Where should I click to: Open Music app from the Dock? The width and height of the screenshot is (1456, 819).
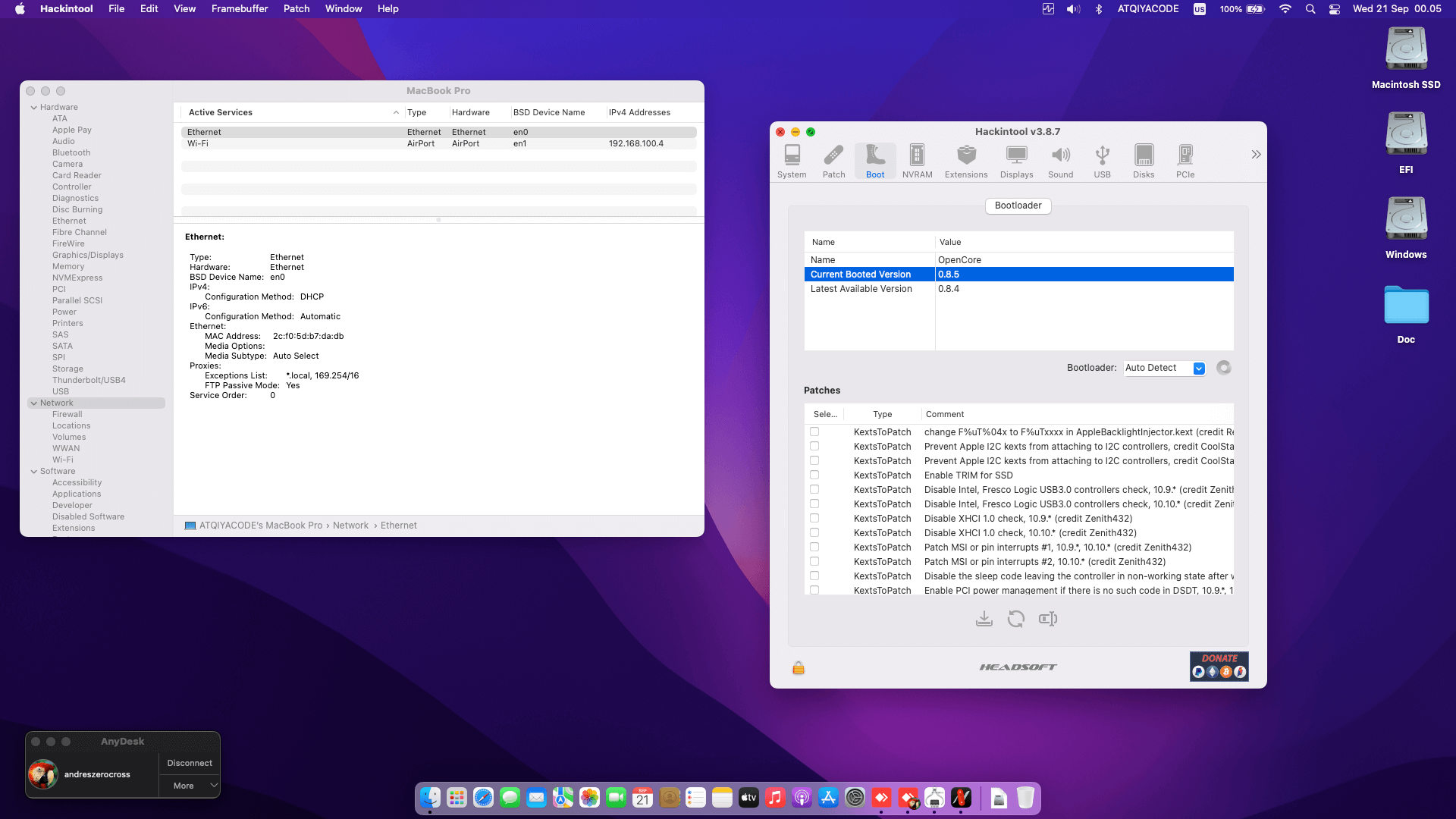coord(775,798)
